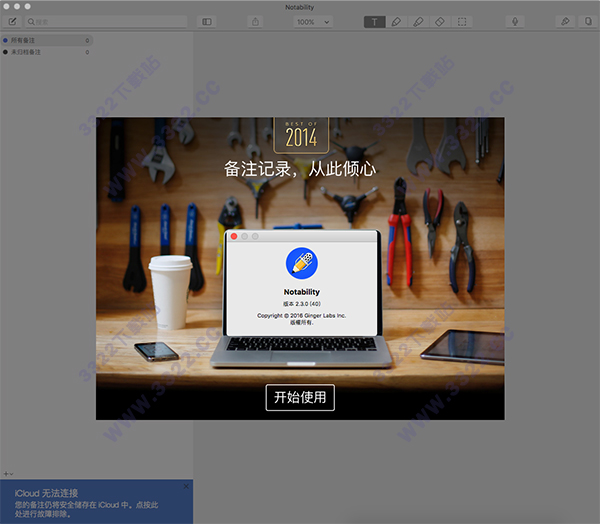Select 所有备注 in the sidebar
The height and width of the screenshot is (524, 600).
47,40
